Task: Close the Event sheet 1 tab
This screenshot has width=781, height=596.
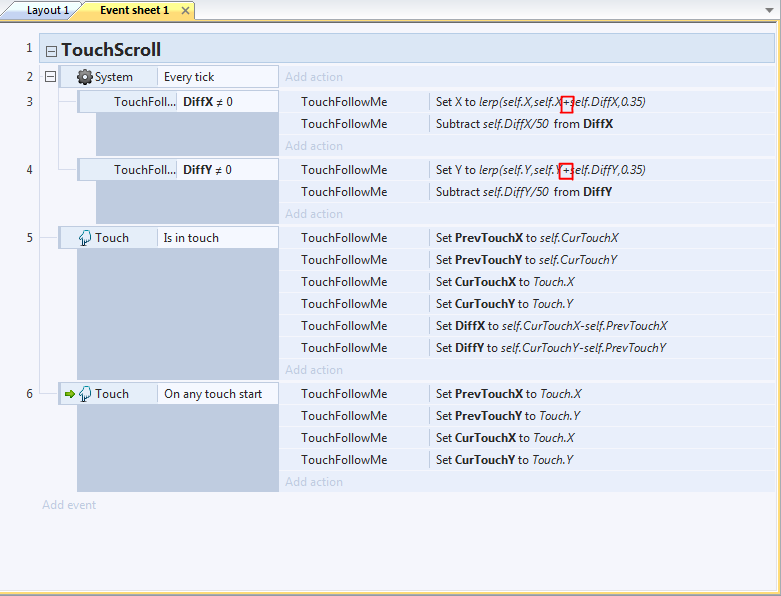Action: 185,10
